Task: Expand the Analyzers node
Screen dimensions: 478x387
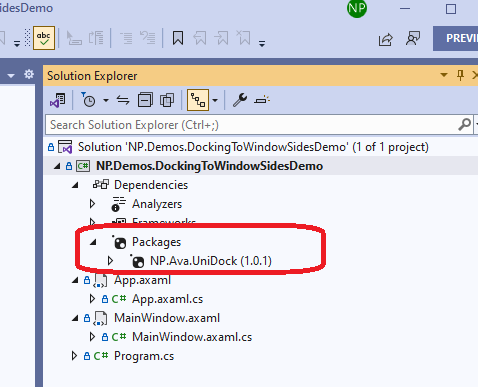Action: [93, 204]
